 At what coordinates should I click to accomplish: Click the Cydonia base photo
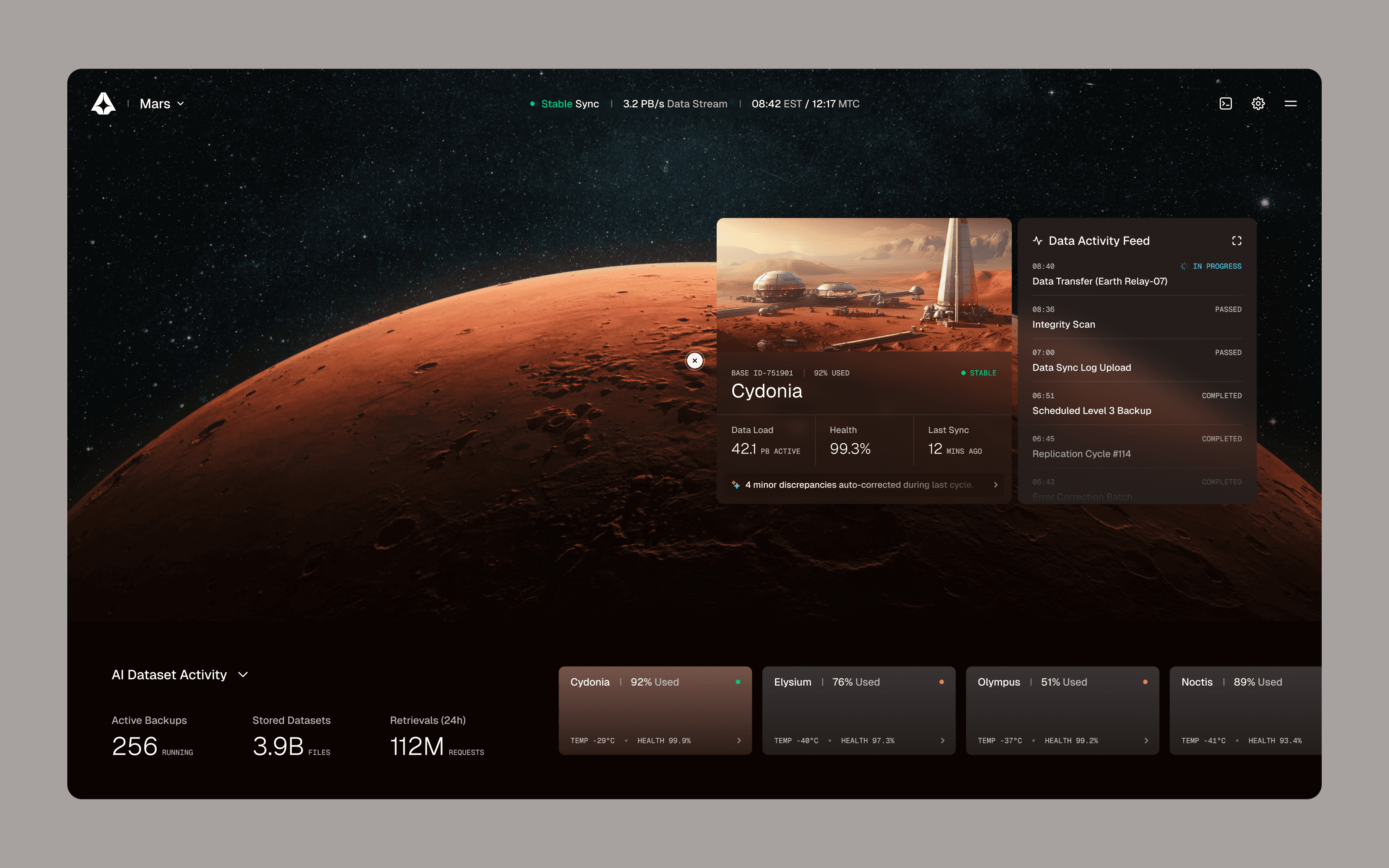tap(863, 285)
